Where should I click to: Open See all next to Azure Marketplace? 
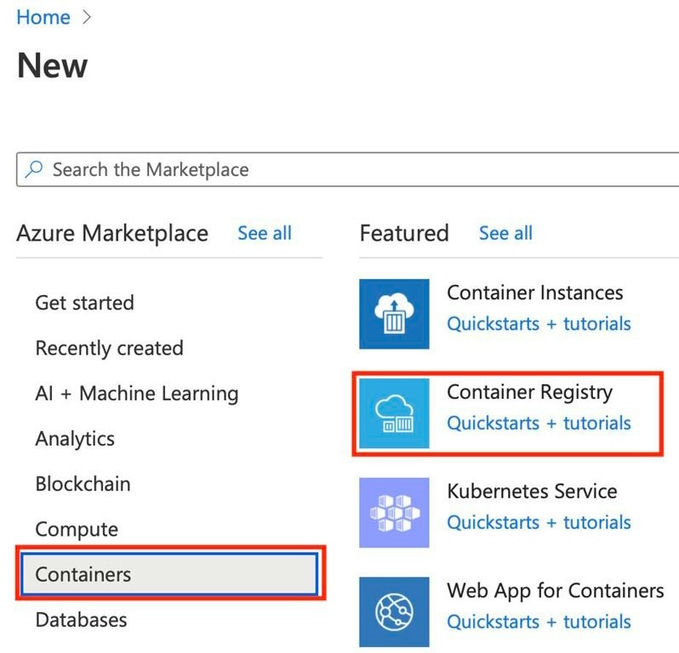(x=265, y=233)
